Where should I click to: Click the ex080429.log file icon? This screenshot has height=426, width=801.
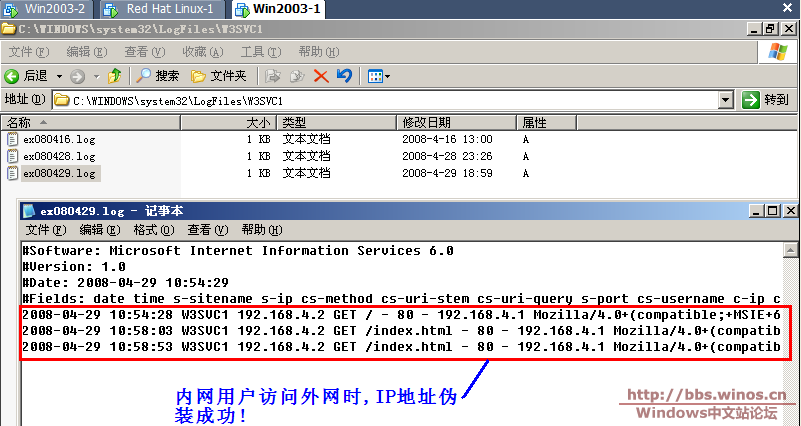13,173
